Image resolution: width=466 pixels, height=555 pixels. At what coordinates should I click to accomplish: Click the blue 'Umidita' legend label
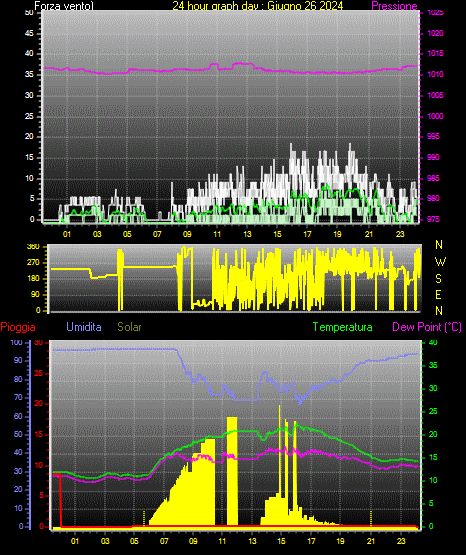[84, 326]
